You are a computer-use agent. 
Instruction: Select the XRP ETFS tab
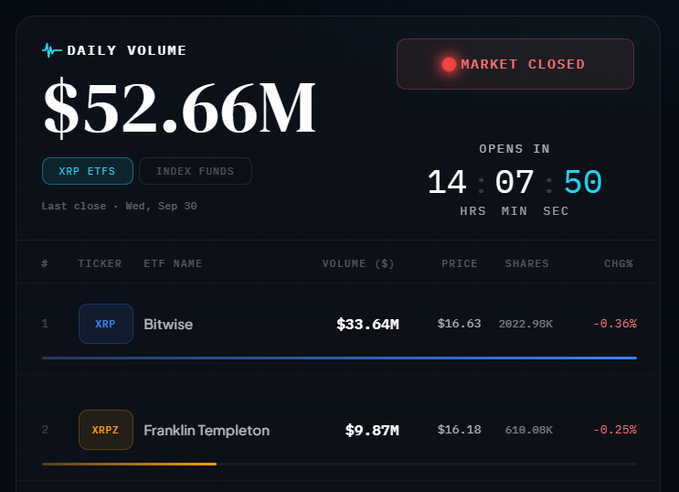click(87, 171)
